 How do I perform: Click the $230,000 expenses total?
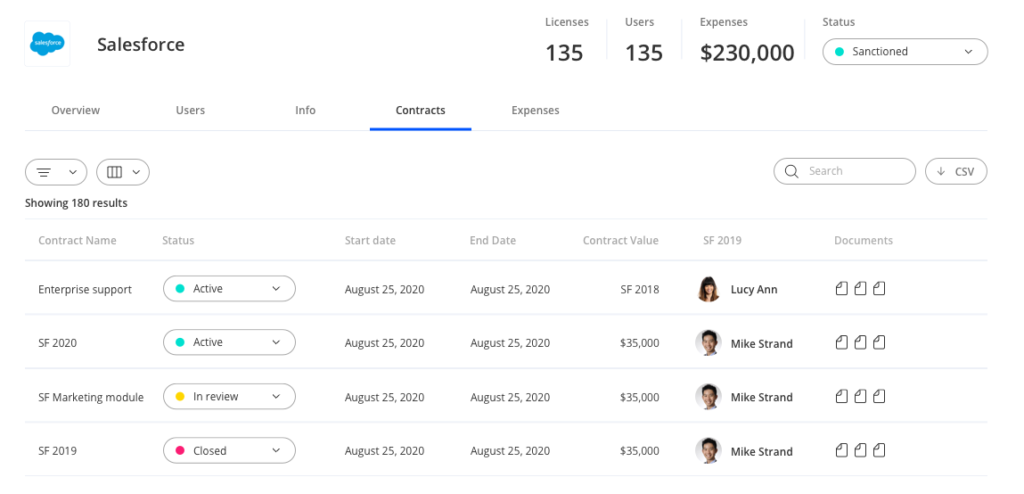(747, 53)
